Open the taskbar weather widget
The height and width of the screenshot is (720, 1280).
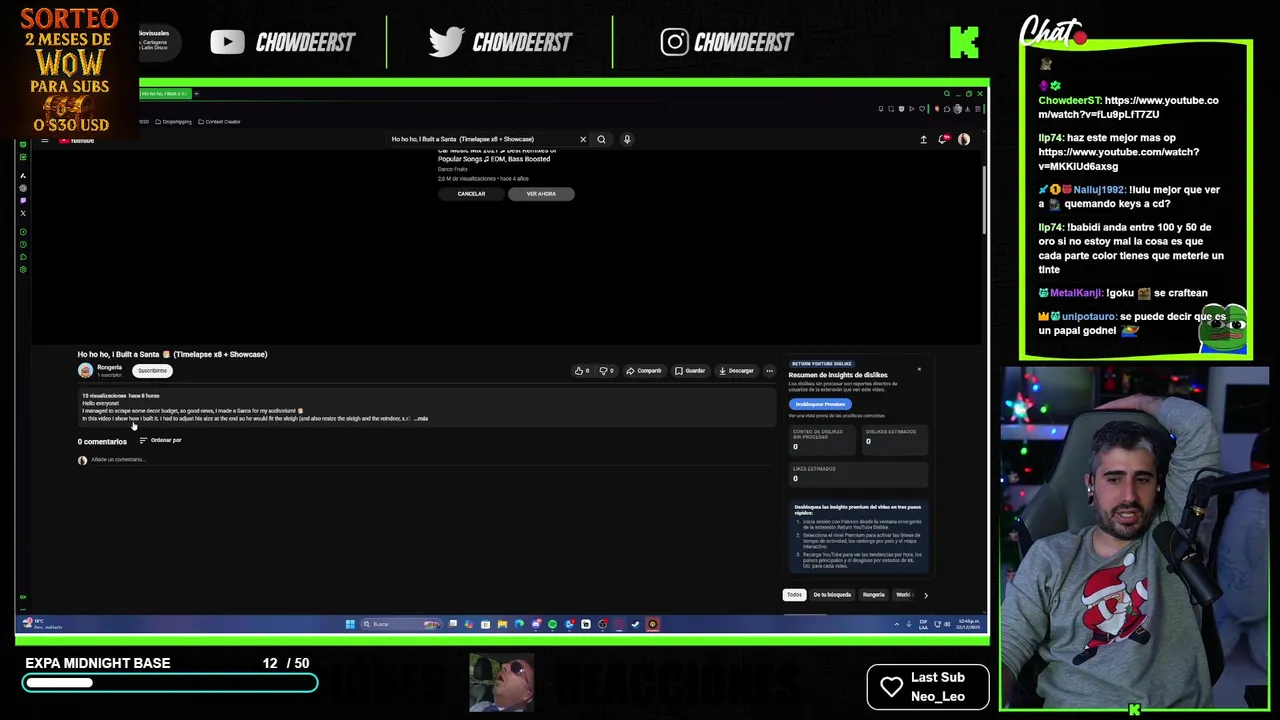coord(45,624)
